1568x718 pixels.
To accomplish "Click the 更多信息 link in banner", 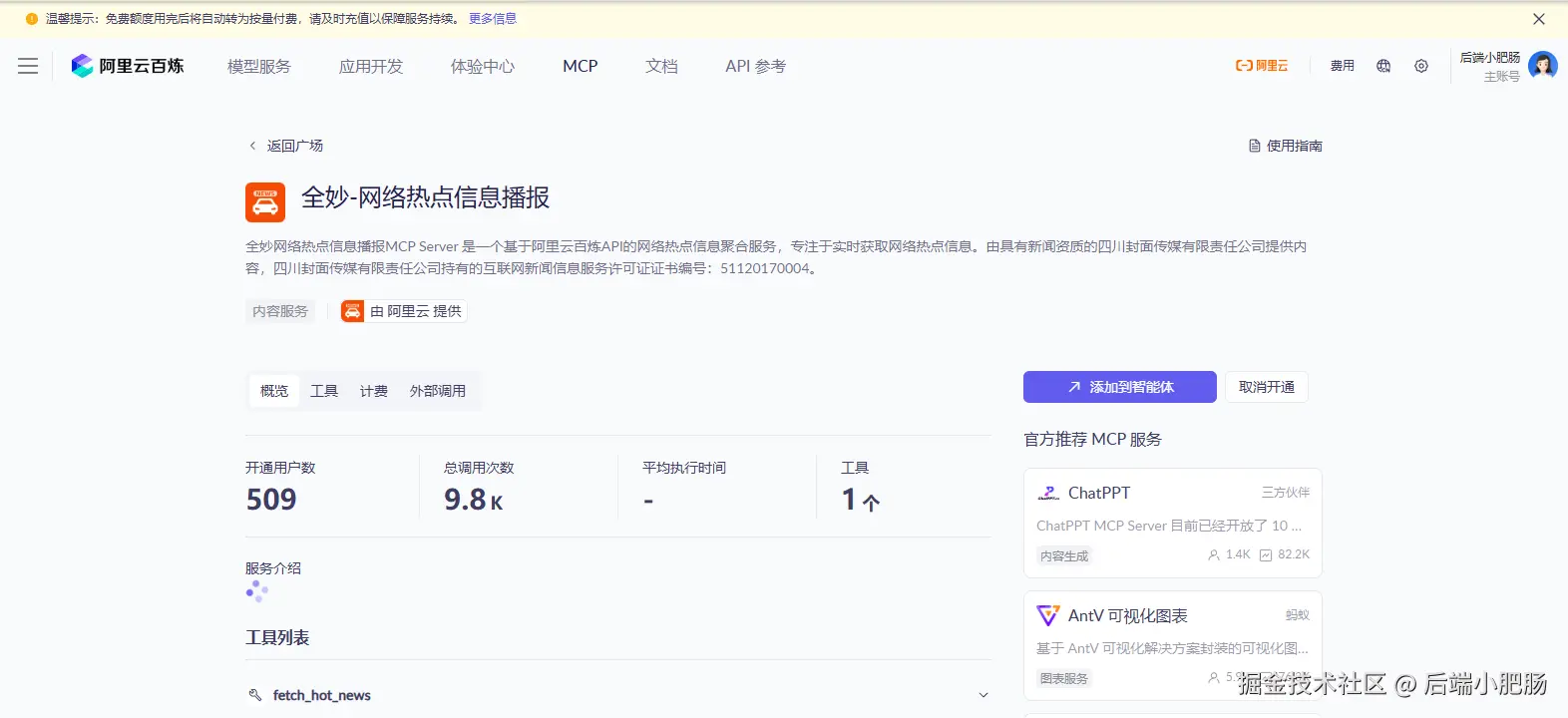I will coord(493,19).
